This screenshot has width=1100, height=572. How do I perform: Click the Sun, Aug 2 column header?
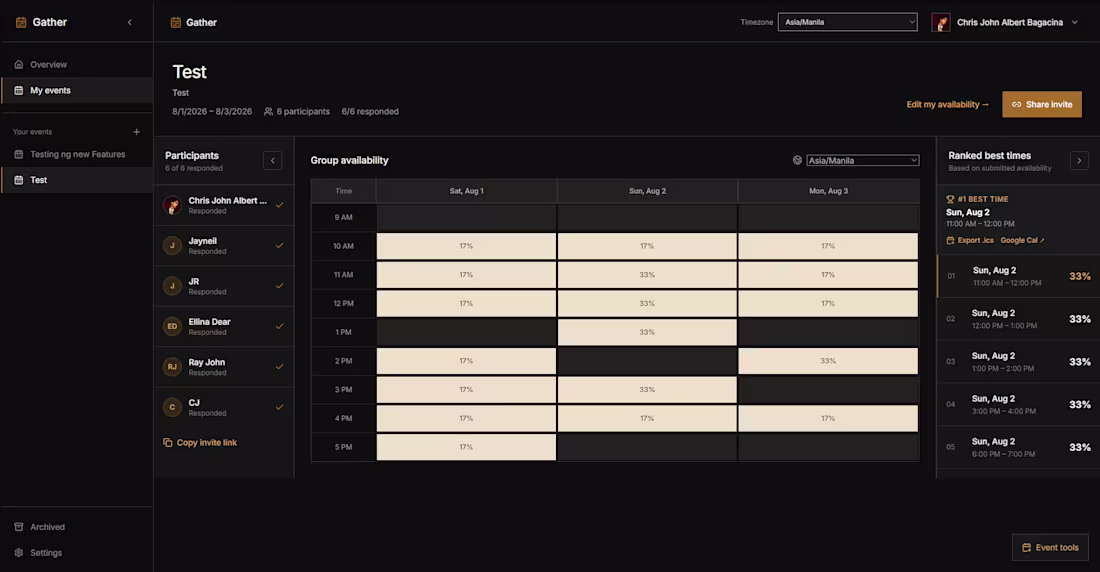coord(648,191)
